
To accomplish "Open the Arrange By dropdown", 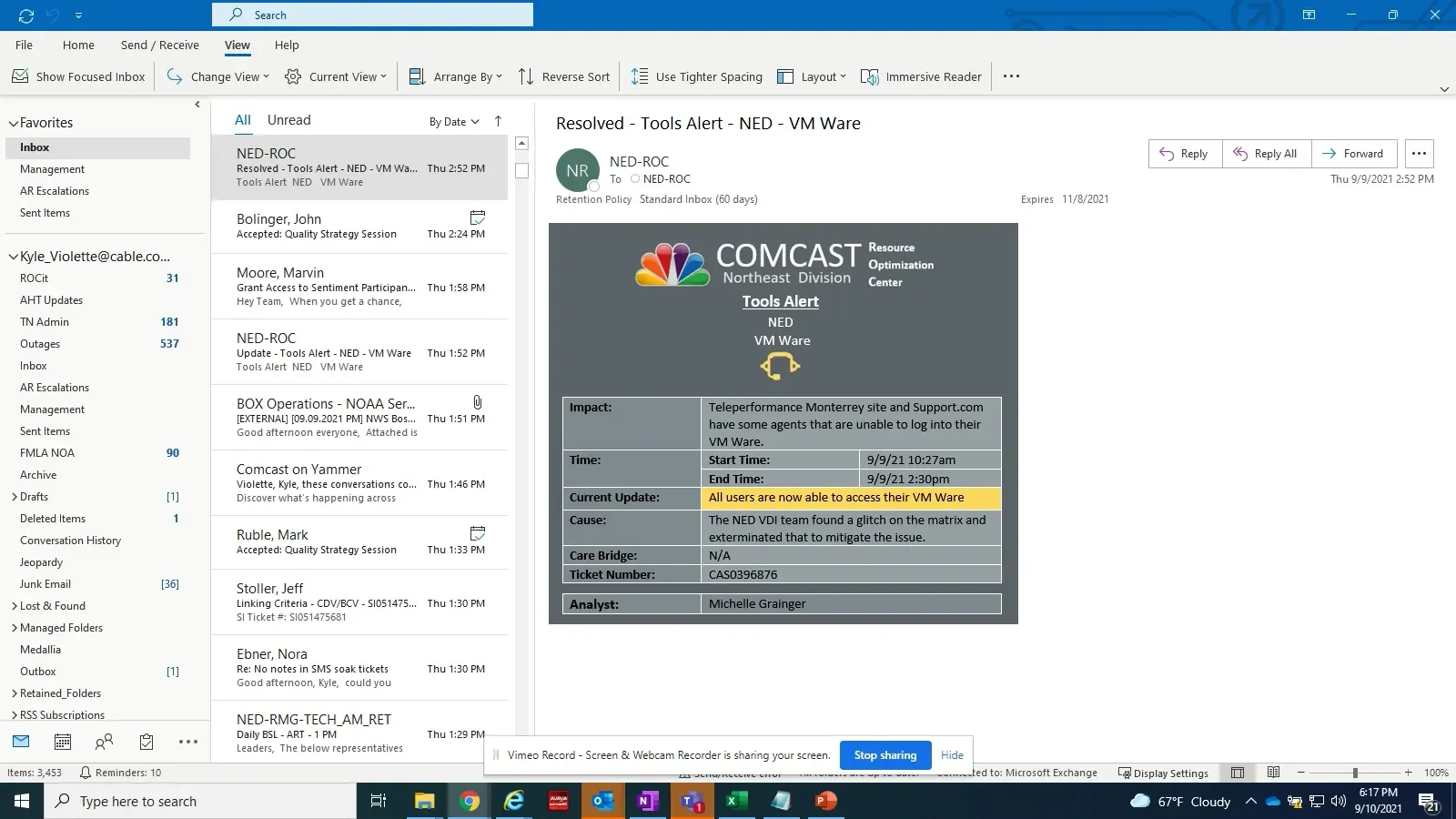I will [x=455, y=76].
